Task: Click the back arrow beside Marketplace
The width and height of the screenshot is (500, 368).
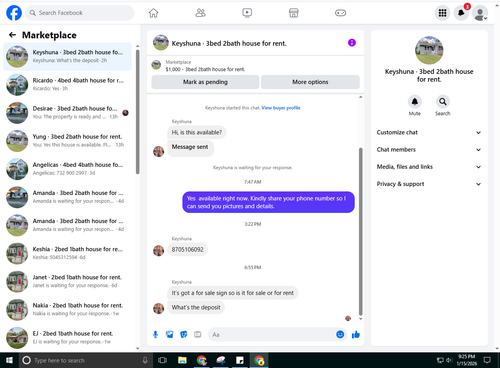Action: (x=12, y=35)
